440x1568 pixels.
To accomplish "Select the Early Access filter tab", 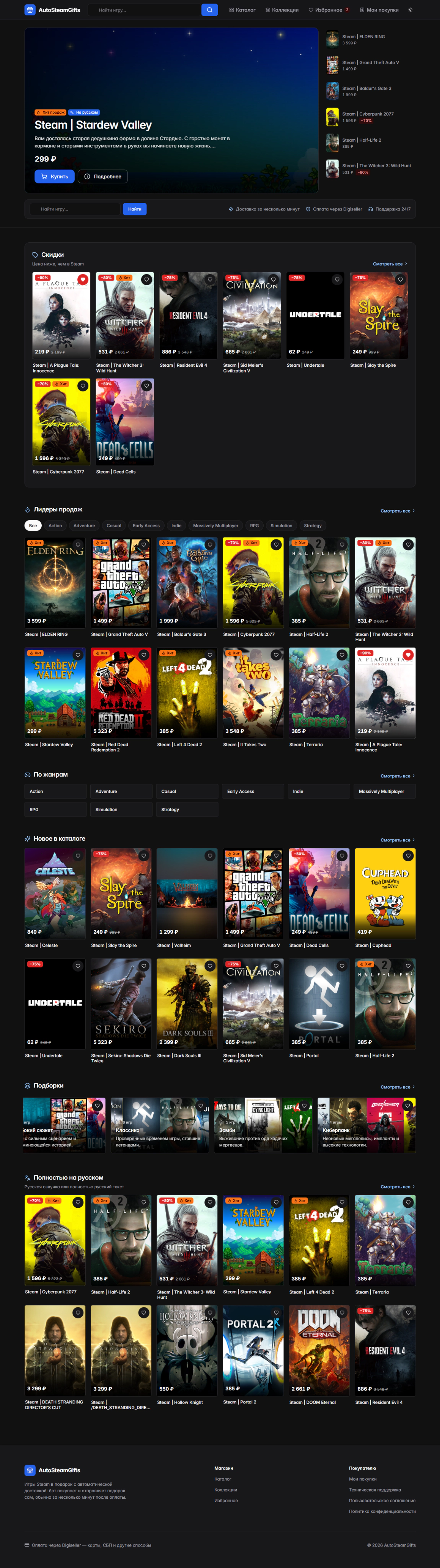I will click(x=146, y=526).
